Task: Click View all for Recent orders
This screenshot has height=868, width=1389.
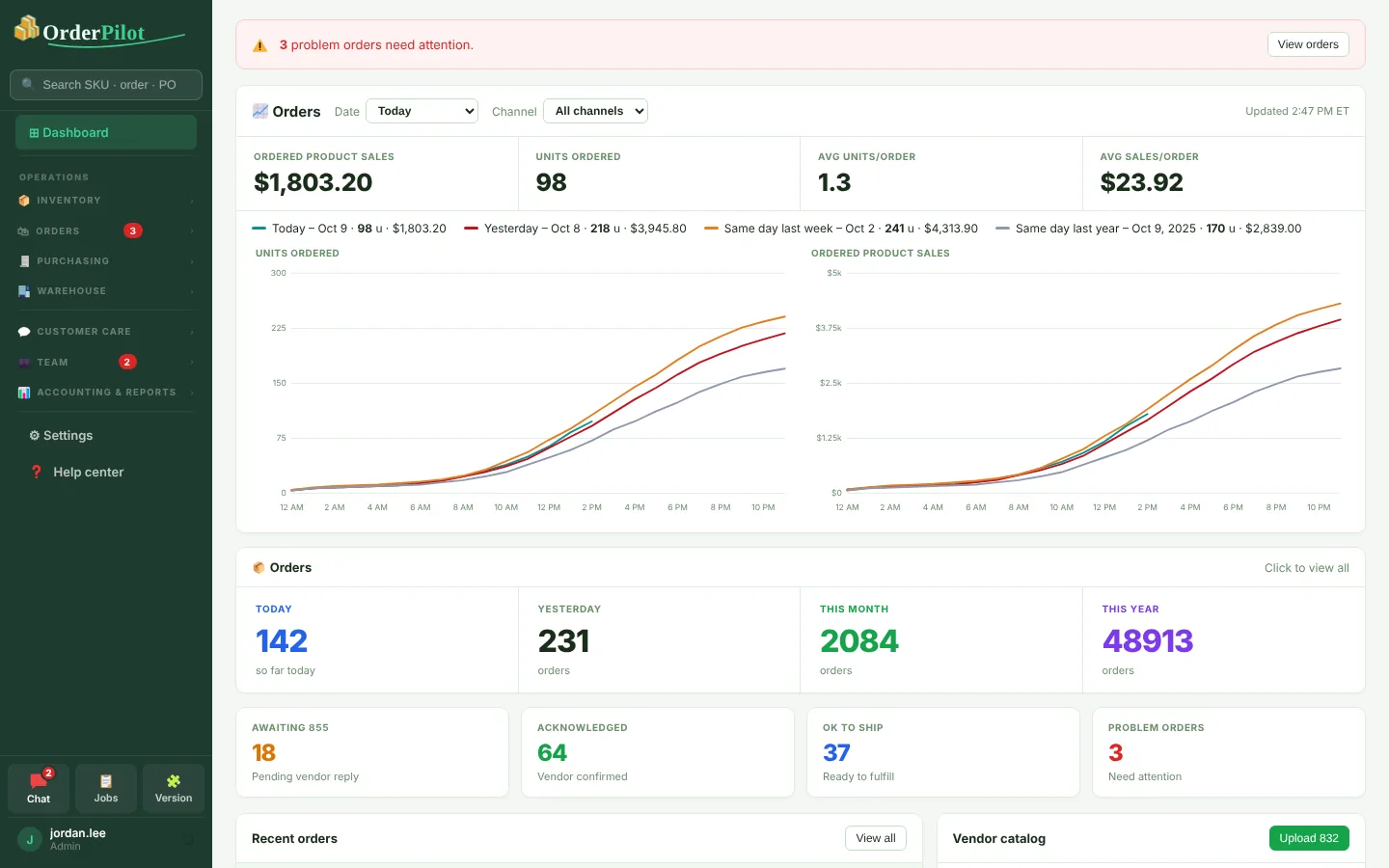Action: pos(876,838)
